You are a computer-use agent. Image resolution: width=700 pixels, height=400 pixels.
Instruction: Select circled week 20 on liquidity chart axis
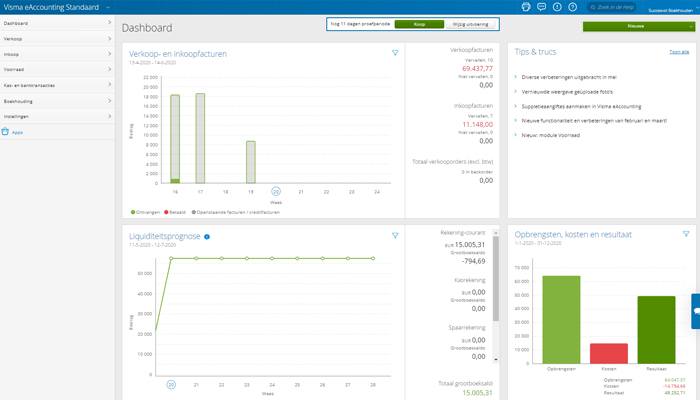[x=171, y=384]
